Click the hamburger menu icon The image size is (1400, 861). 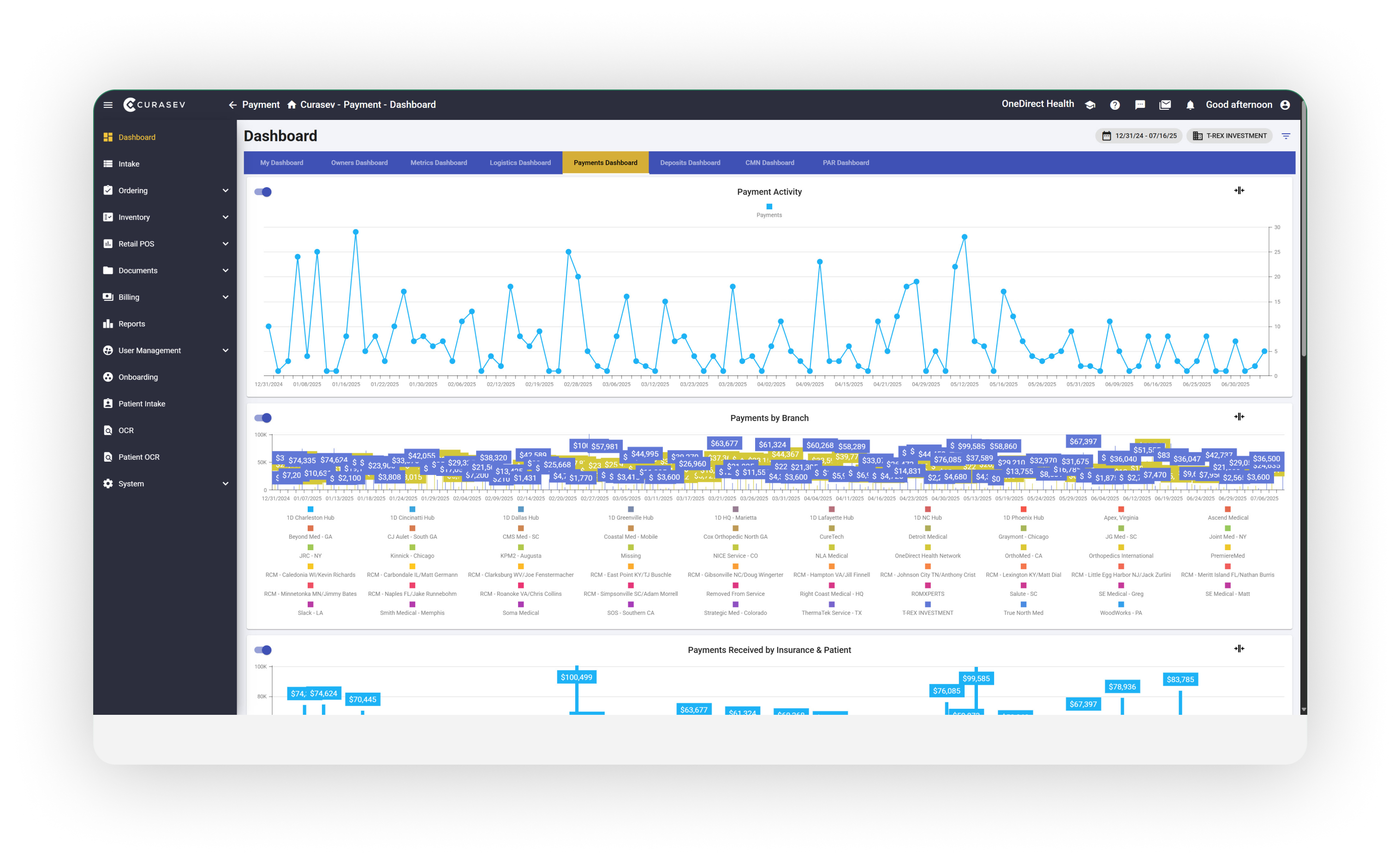click(108, 105)
